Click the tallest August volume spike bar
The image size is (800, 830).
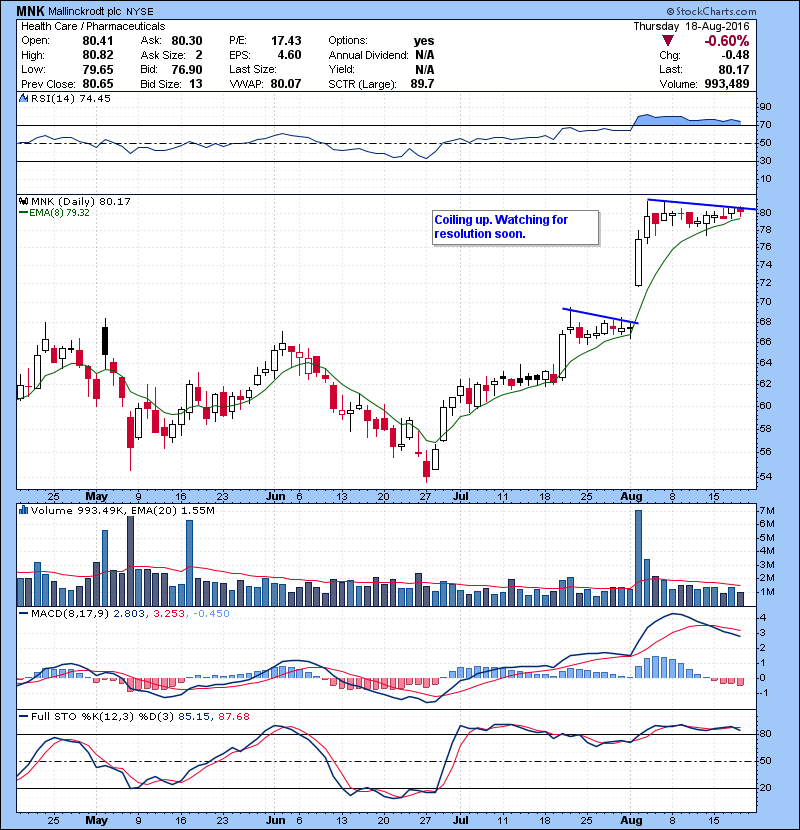pos(639,558)
